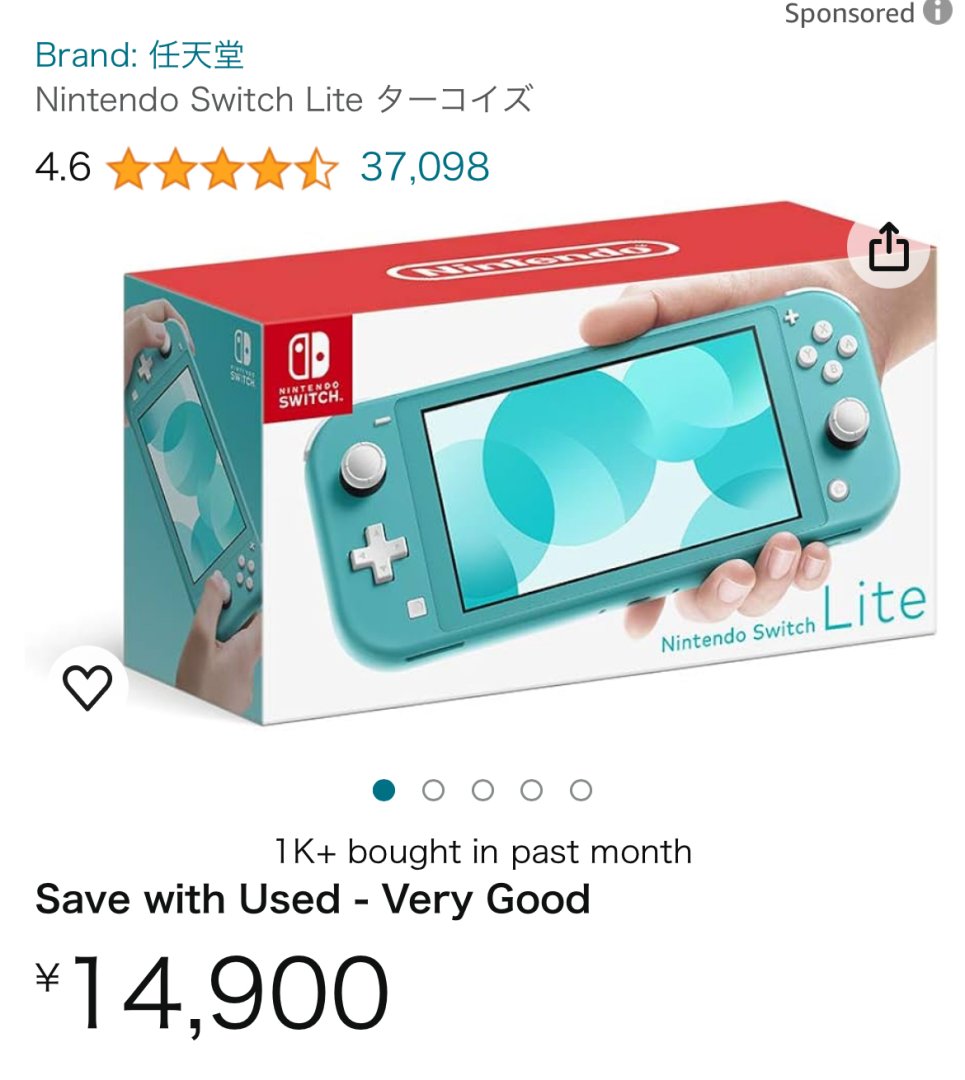Screen dimensions: 965x1080
Task: Tap the ¥14,900 price
Action: point(212,992)
